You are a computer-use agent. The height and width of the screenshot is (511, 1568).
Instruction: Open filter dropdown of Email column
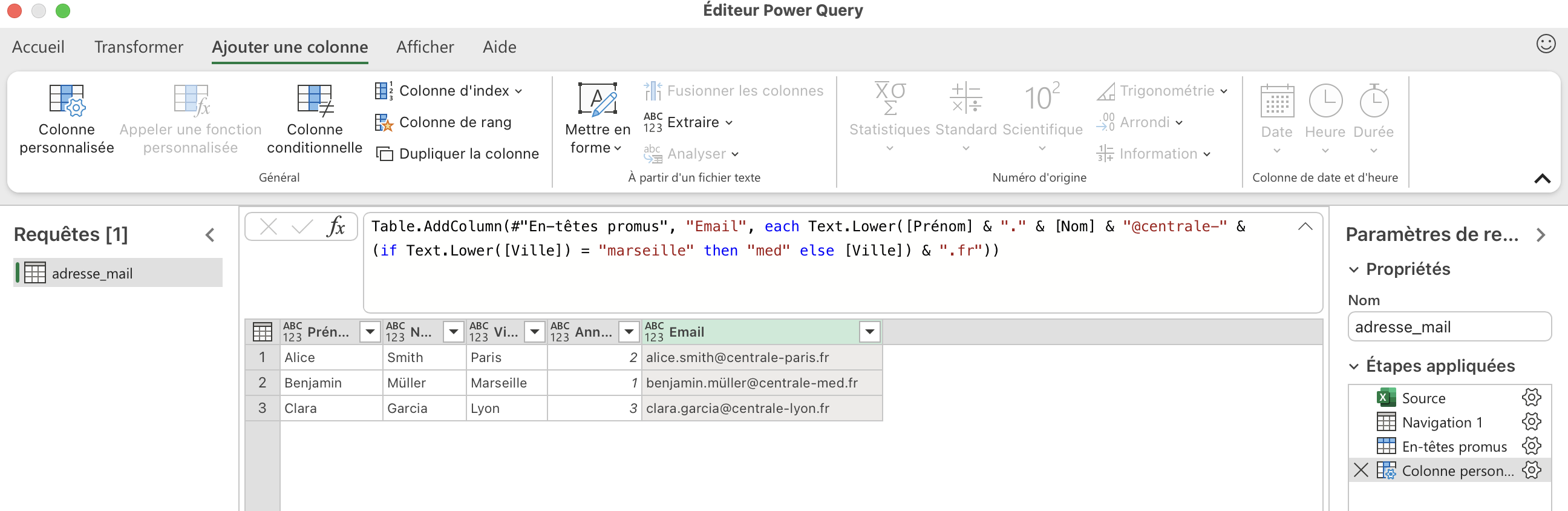coord(870,332)
